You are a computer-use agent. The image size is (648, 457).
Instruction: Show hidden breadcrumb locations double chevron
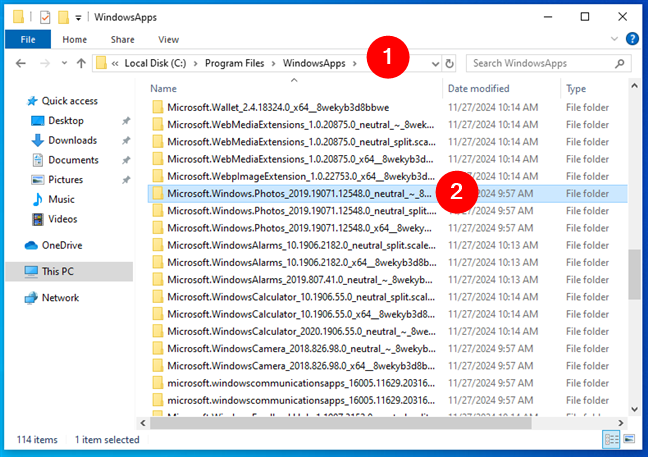pyautogui.click(x=115, y=64)
